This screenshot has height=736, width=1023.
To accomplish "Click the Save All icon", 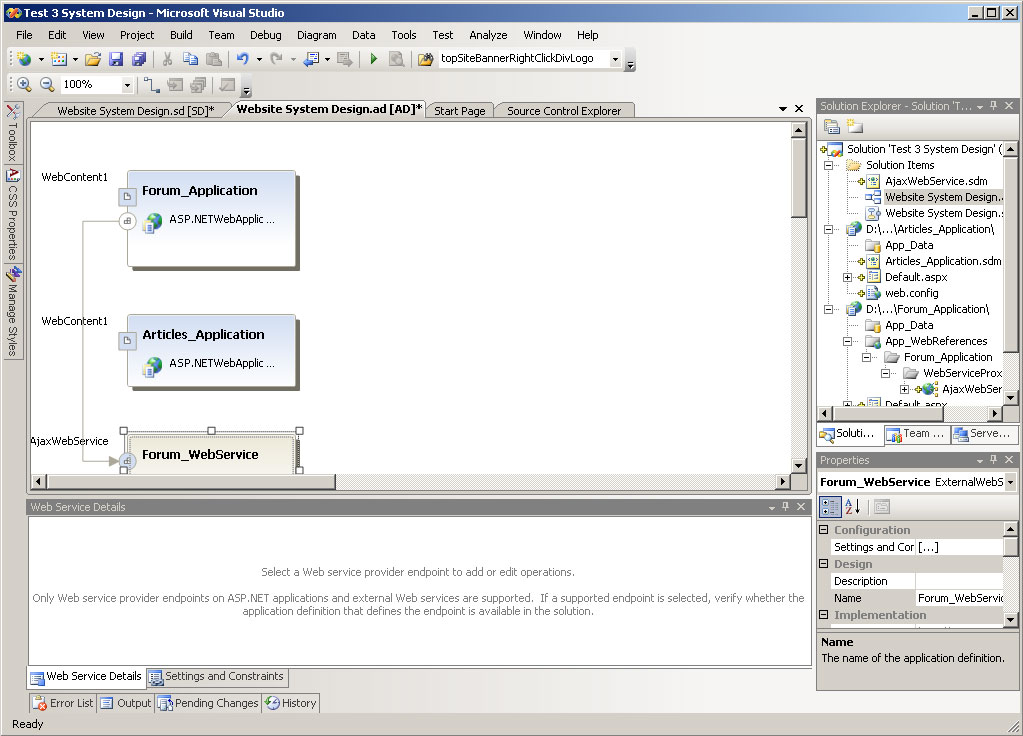I will click(138, 59).
